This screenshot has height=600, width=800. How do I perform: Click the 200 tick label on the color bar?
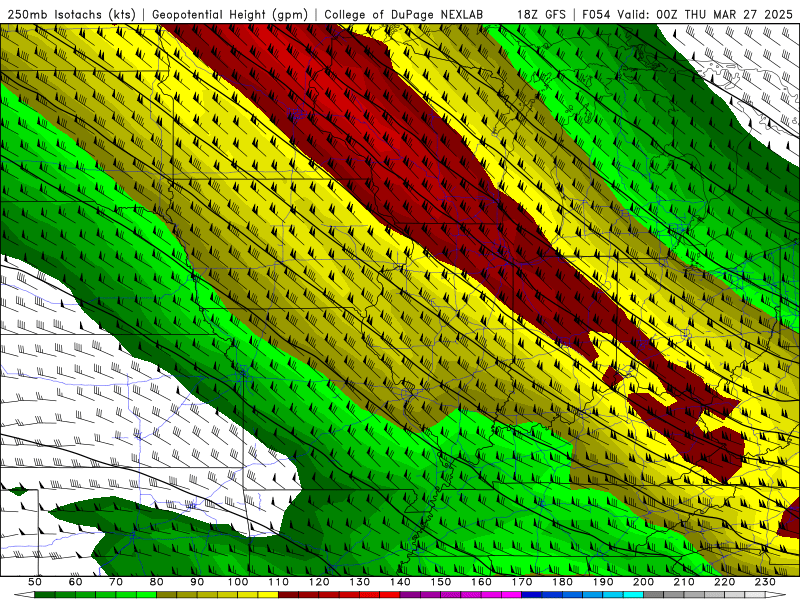(x=643, y=582)
